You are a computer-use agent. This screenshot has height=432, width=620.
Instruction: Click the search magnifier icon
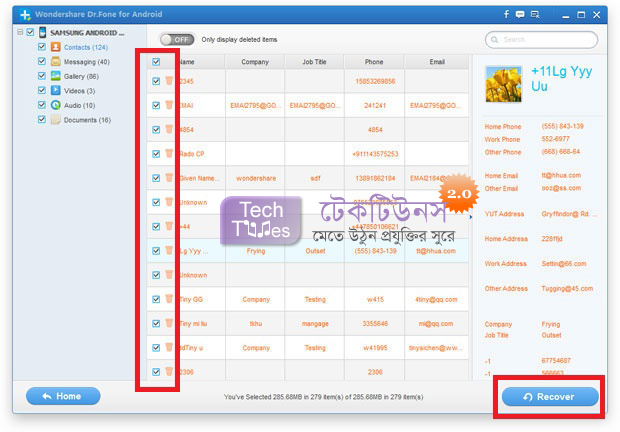coord(494,40)
